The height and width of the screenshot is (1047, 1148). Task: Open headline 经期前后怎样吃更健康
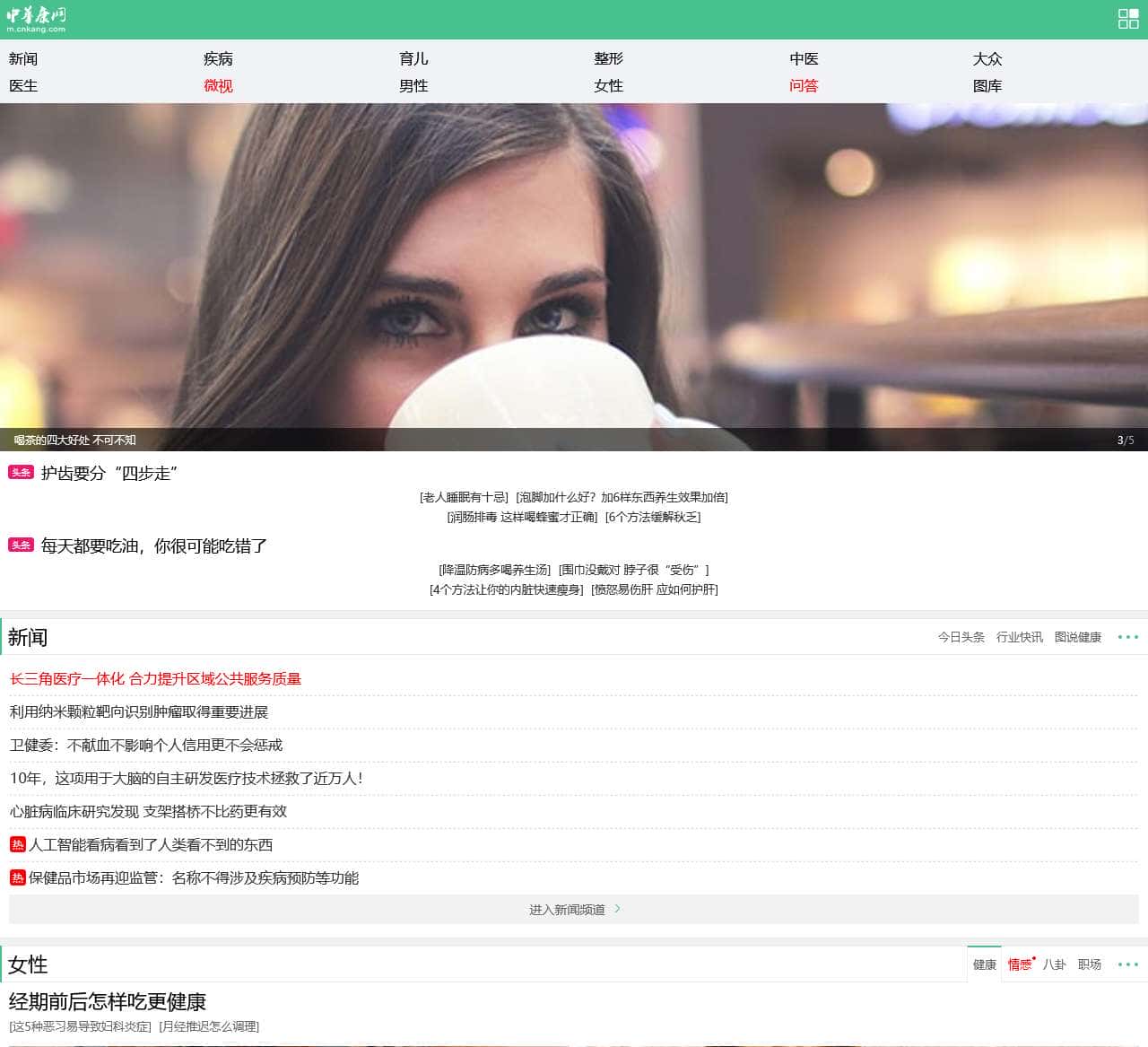pos(108,1001)
